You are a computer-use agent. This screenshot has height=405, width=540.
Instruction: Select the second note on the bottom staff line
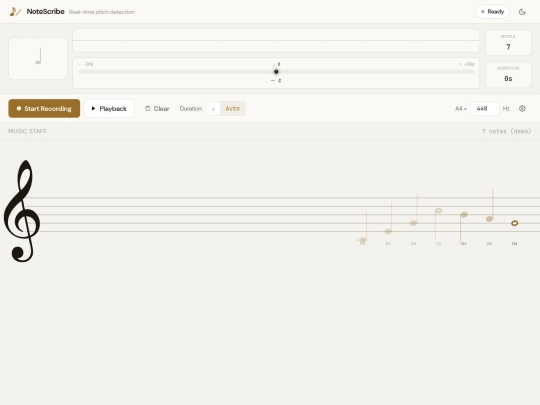(x=388, y=231)
